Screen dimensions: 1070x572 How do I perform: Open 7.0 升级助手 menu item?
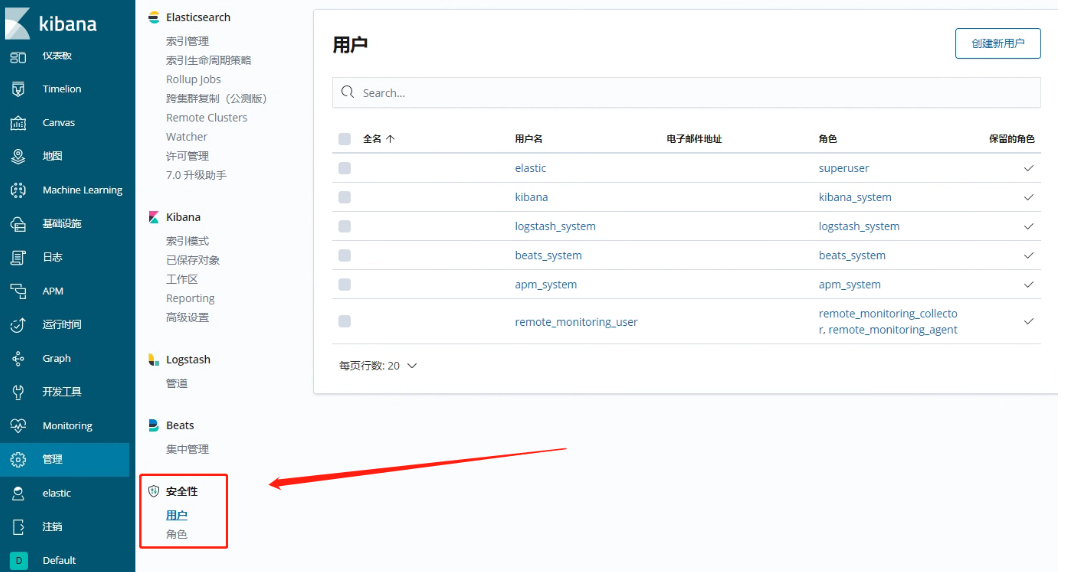point(196,175)
